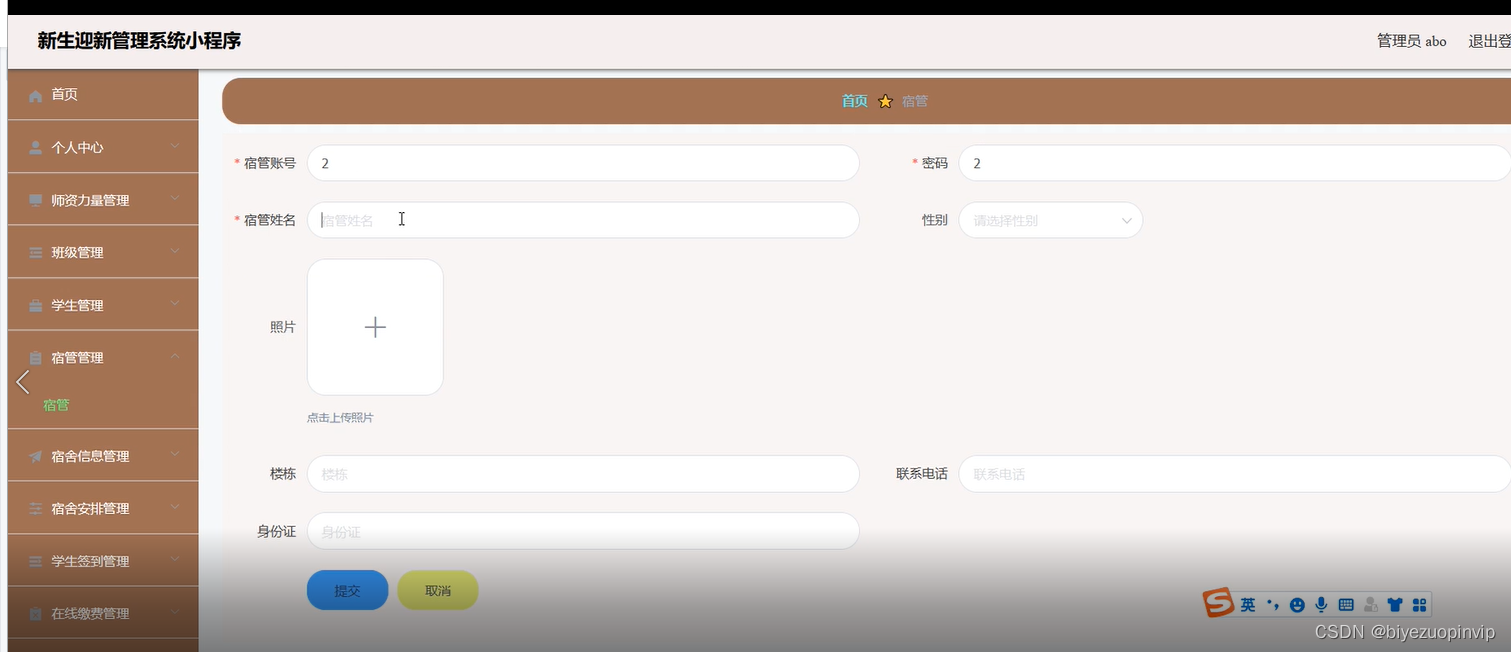Screen dimensions: 1511x652
Task: Click the paper-plane icon beside 宿舍信息管理
Action: [x=36, y=455]
